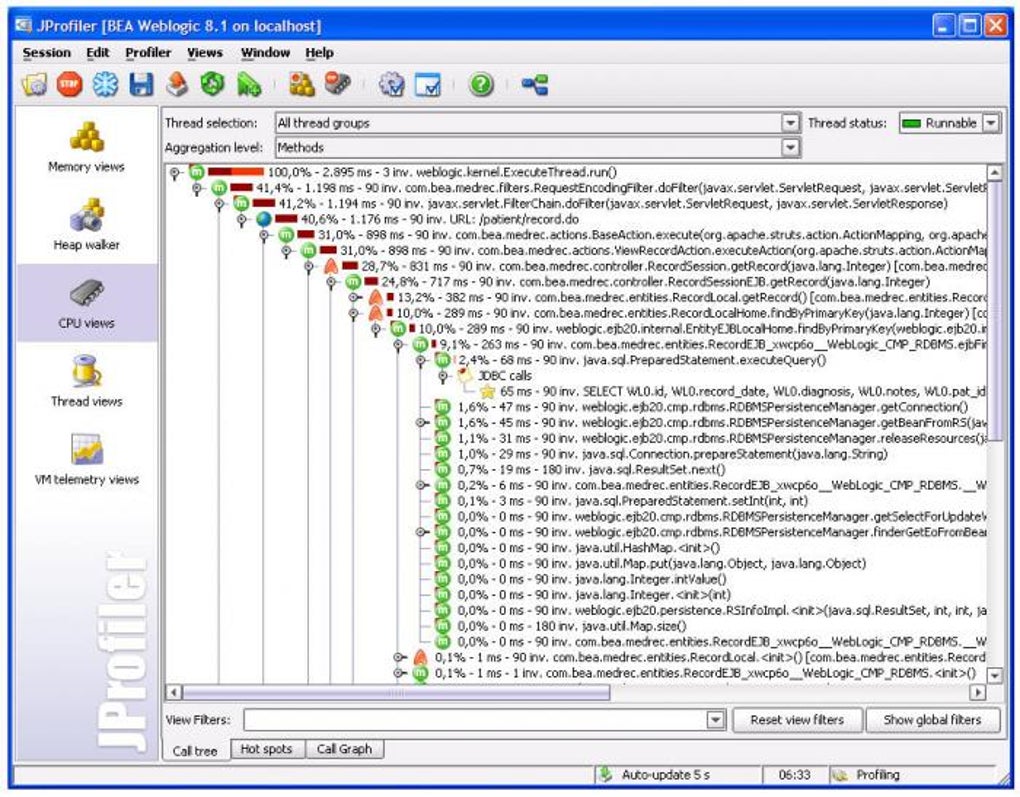Viewport: 1020px width, 797px height.
Task: Collapse the JDBC calls tree node
Action: (443, 375)
